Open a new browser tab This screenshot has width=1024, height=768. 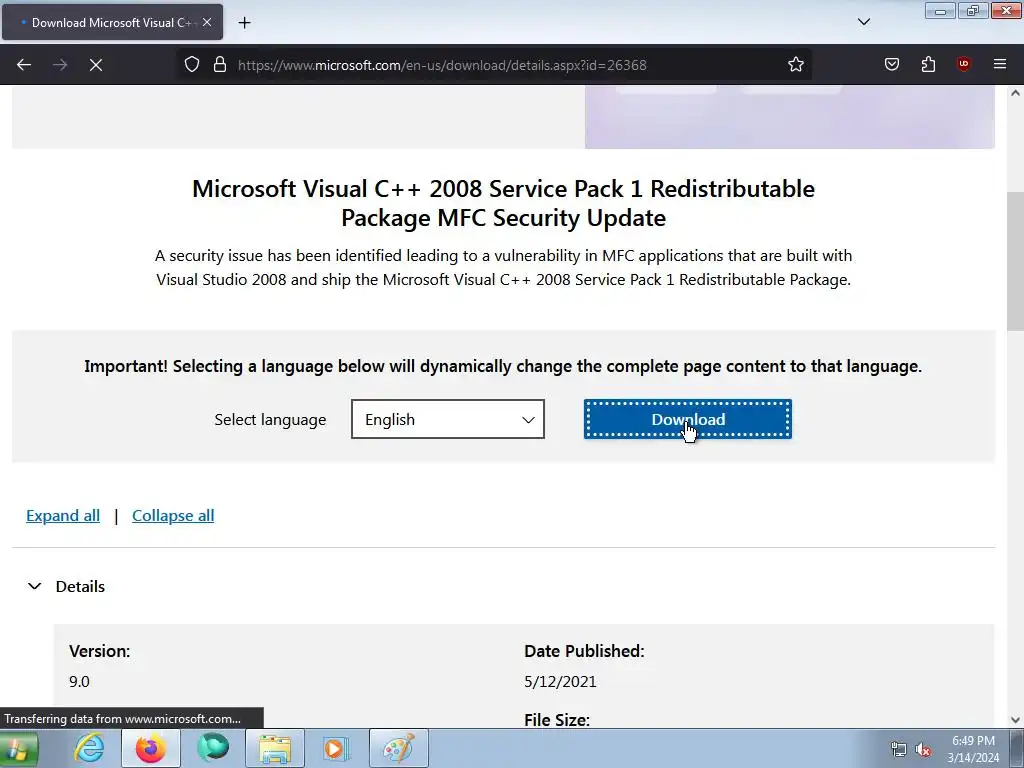pos(244,23)
